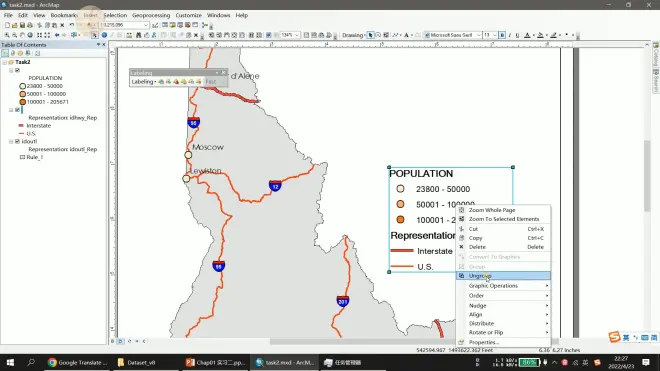Uncheck the highway layer visibility checkbox

17,110
